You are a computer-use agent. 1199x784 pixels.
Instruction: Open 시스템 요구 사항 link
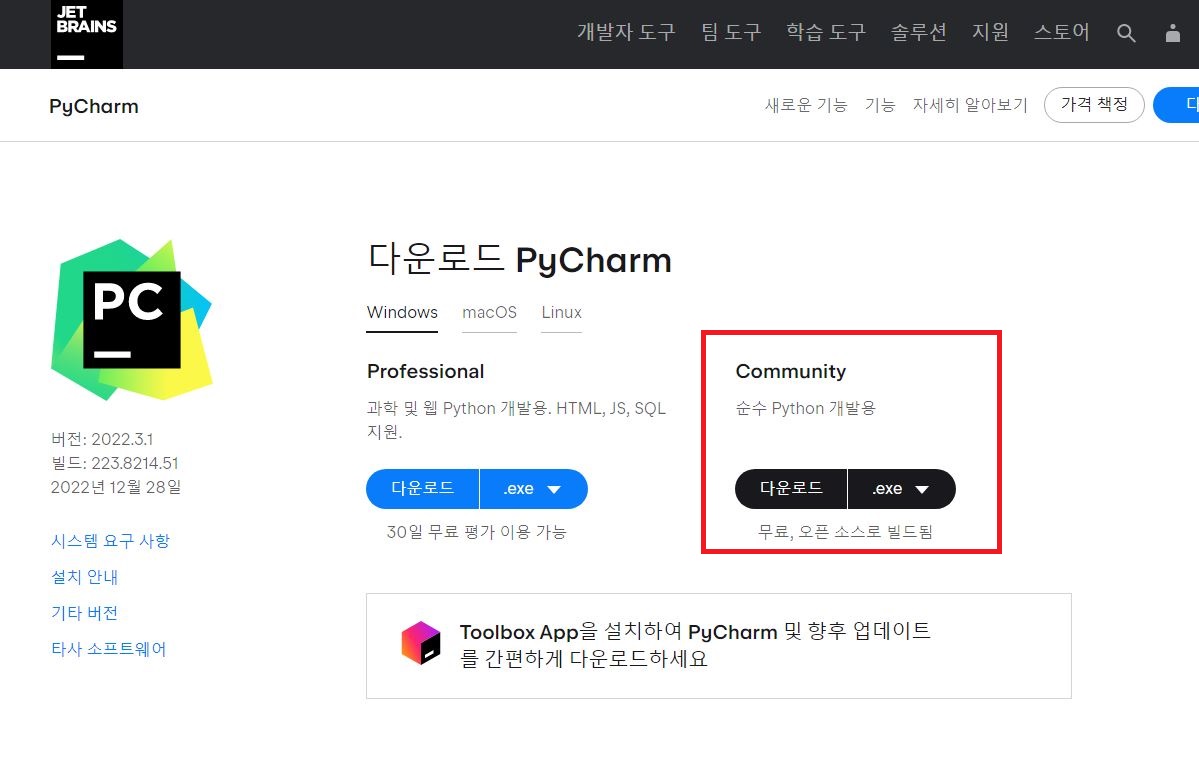pyautogui.click(x=110, y=541)
